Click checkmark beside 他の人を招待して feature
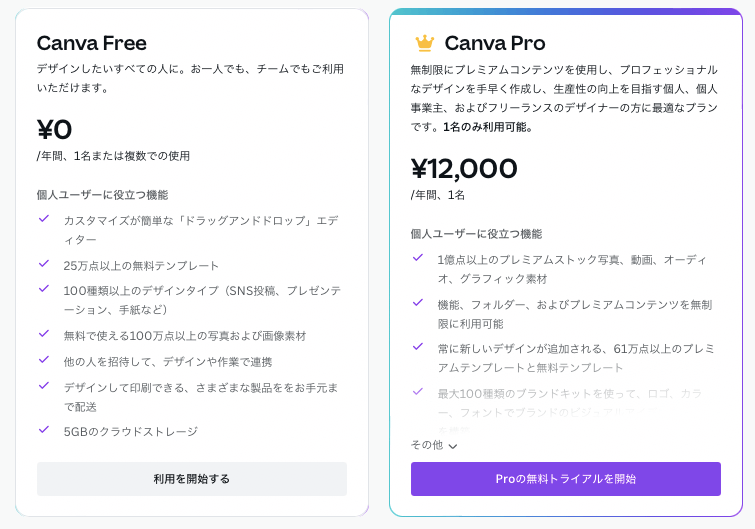 point(44,360)
